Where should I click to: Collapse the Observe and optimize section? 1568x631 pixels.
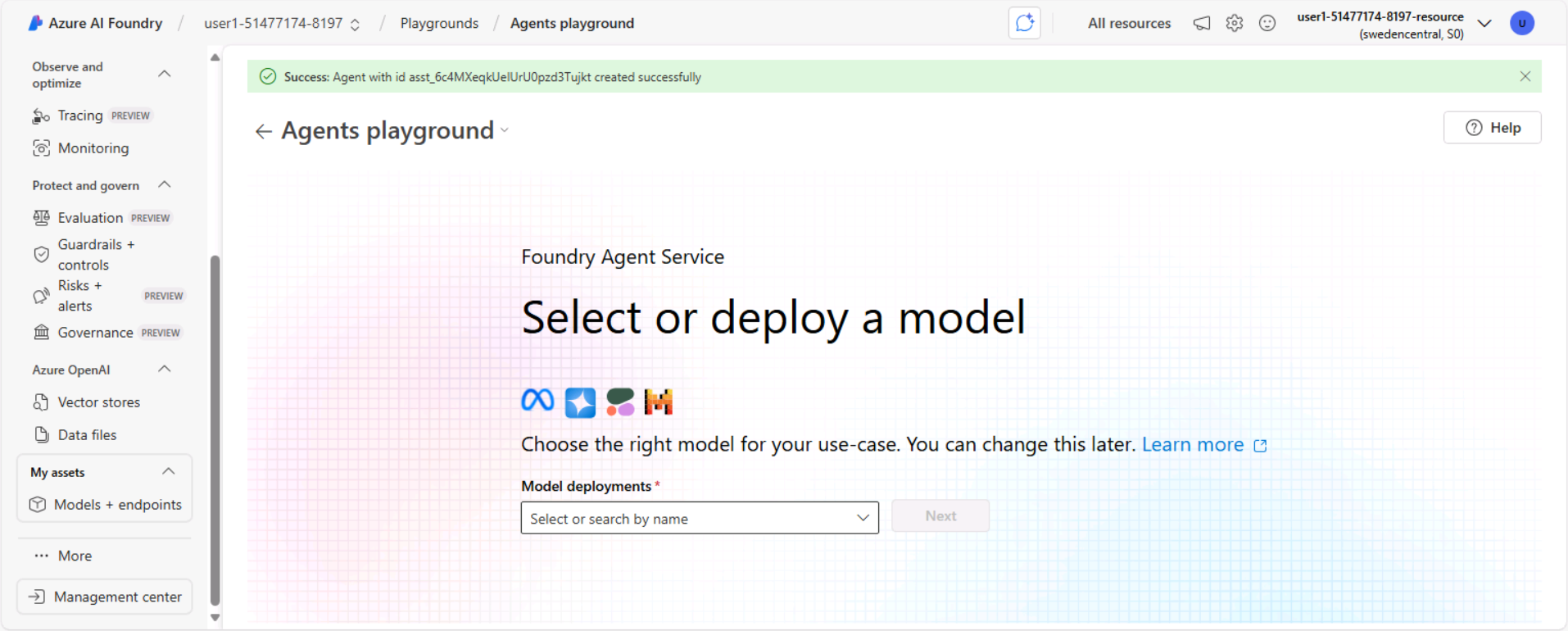(164, 74)
